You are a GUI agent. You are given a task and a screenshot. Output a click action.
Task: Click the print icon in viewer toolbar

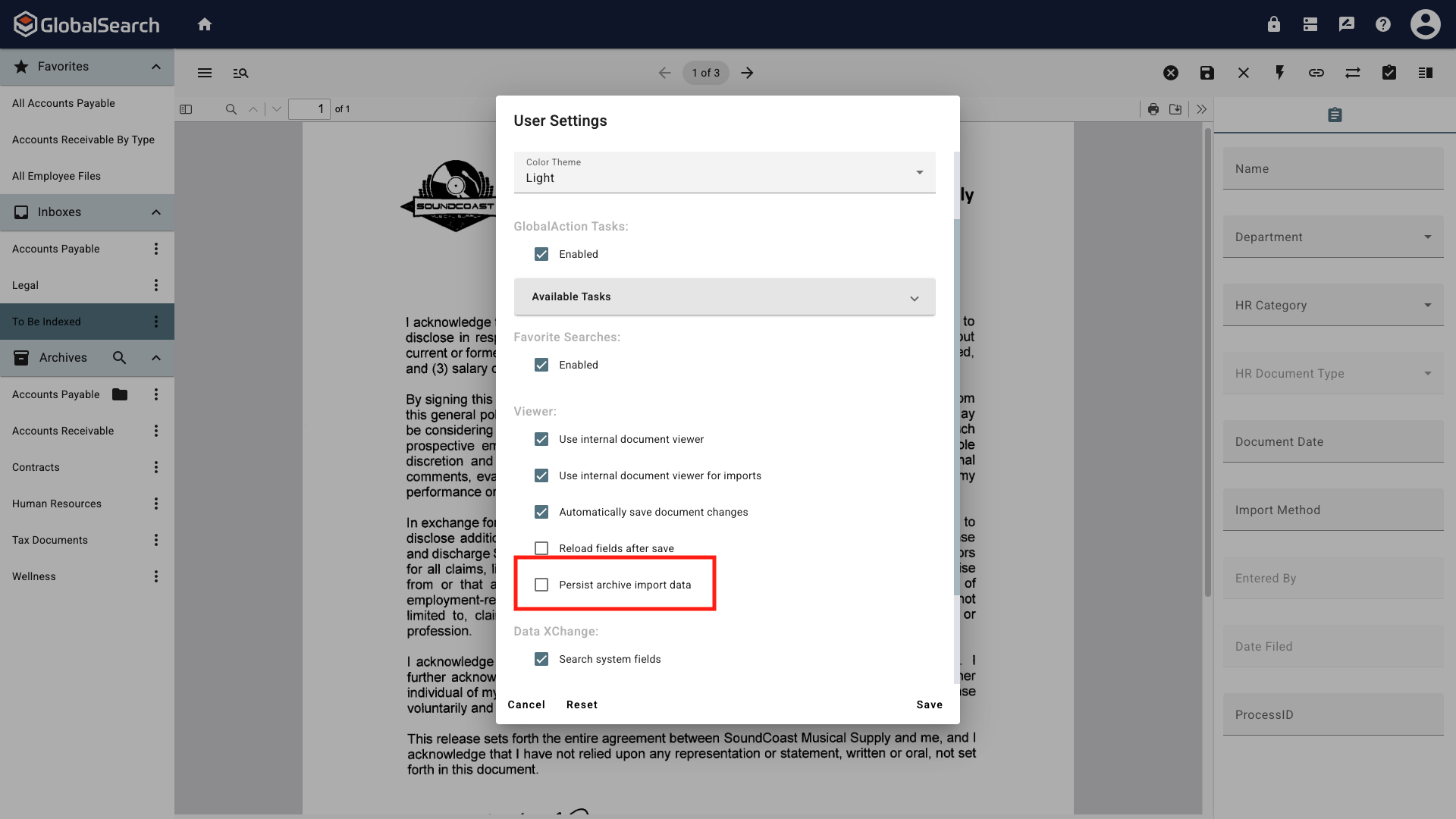pyautogui.click(x=1153, y=109)
